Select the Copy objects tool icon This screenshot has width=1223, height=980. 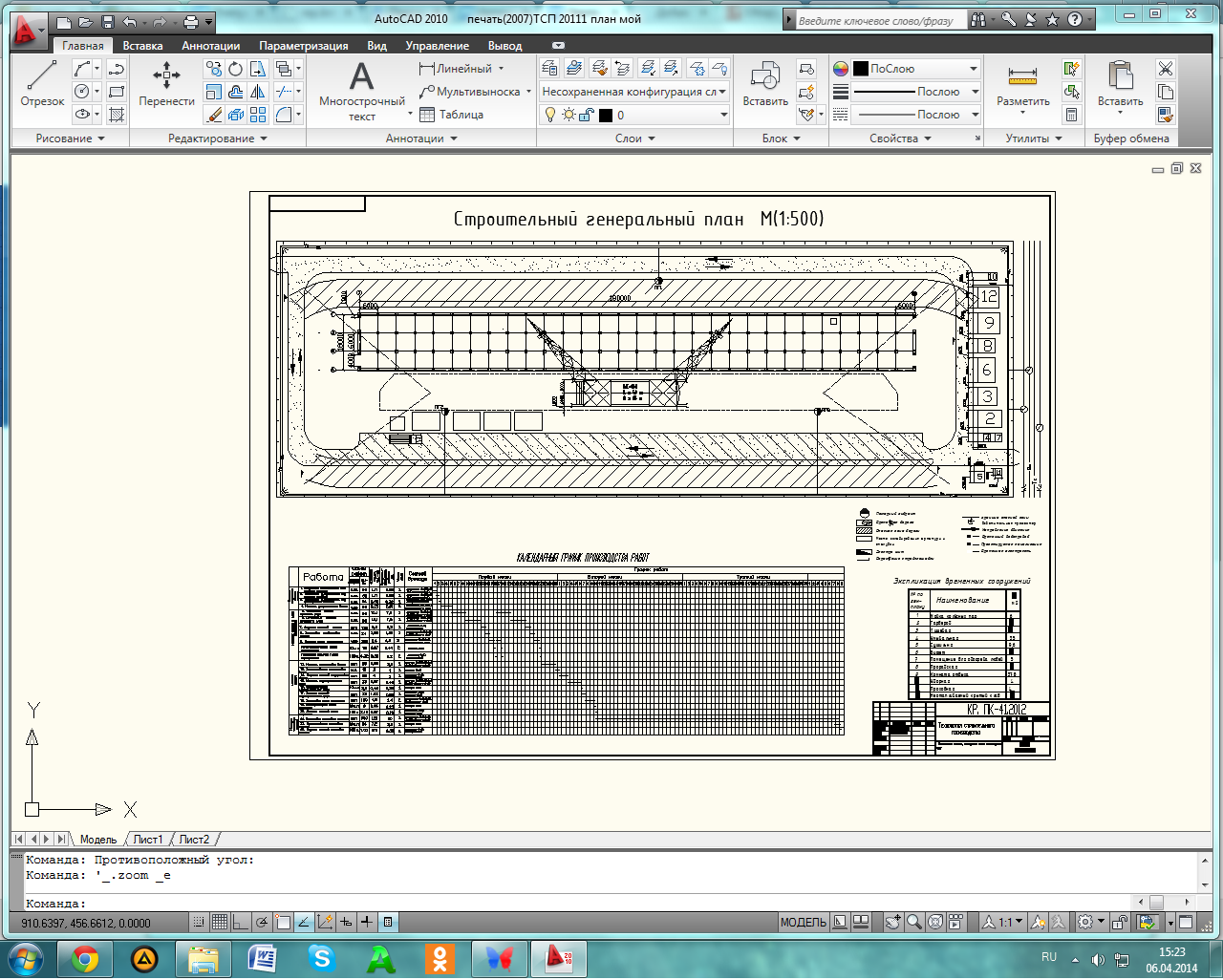(214, 69)
